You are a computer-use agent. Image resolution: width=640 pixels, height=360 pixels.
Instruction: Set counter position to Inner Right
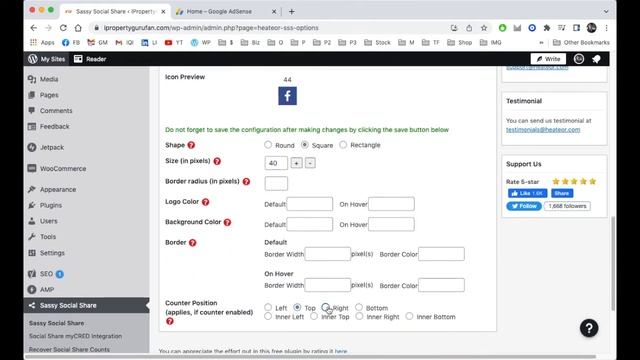359,316
